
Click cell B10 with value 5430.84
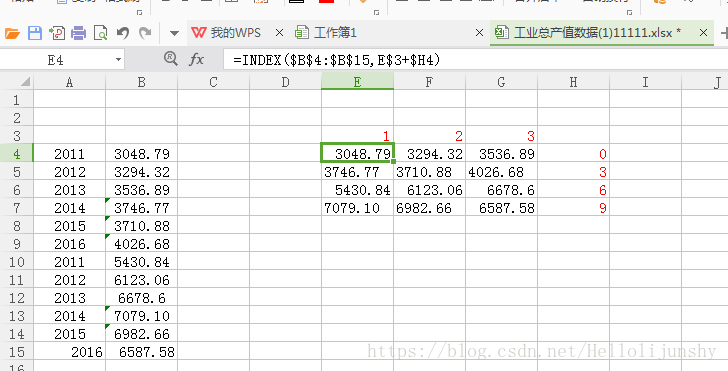(142, 262)
